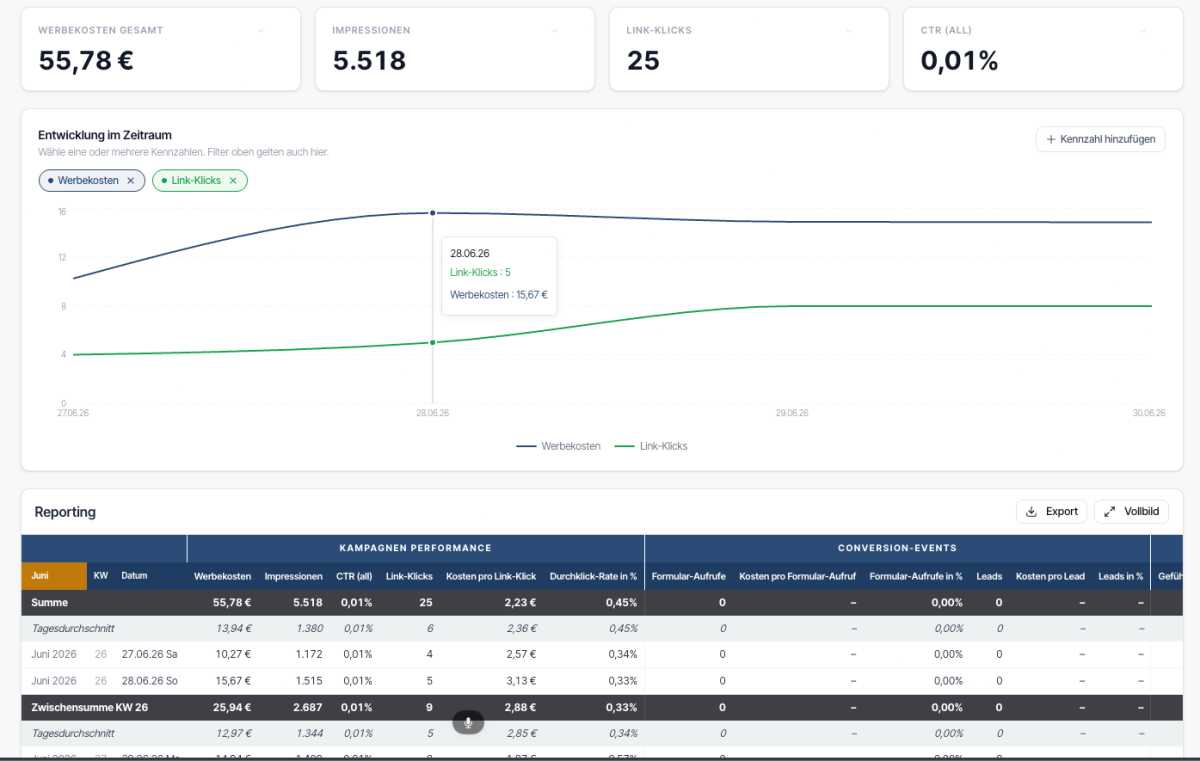This screenshot has width=1200, height=761.
Task: Click the 10,27 € Werbekosten cell
Action: (x=232, y=654)
